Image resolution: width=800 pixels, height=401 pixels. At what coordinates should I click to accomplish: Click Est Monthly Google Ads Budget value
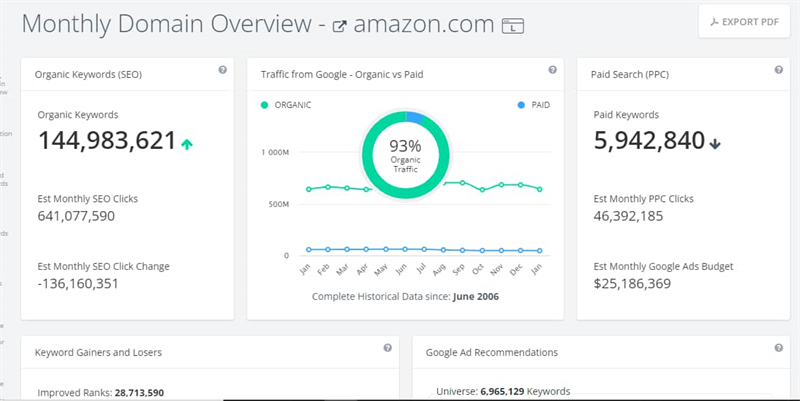pos(632,284)
